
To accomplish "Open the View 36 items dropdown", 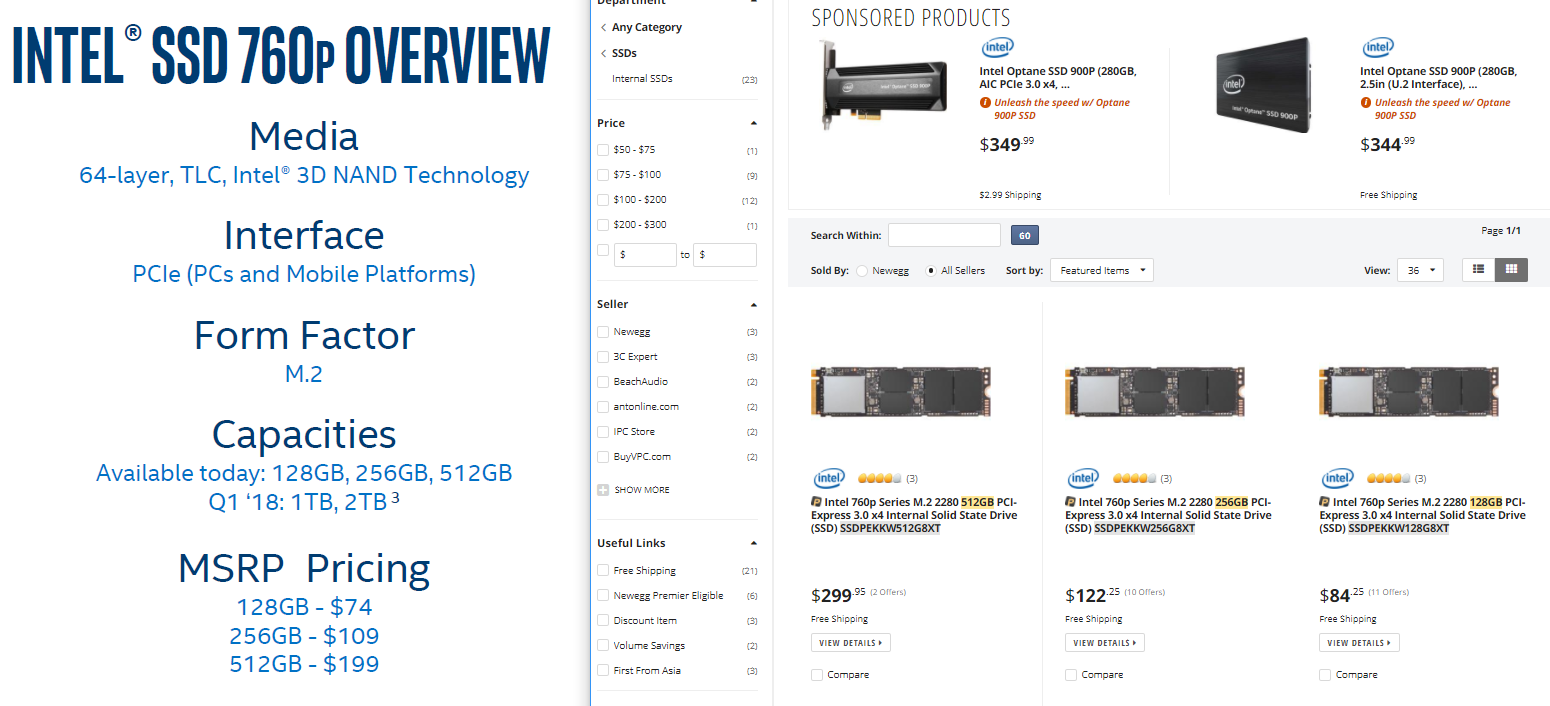I will (1421, 270).
